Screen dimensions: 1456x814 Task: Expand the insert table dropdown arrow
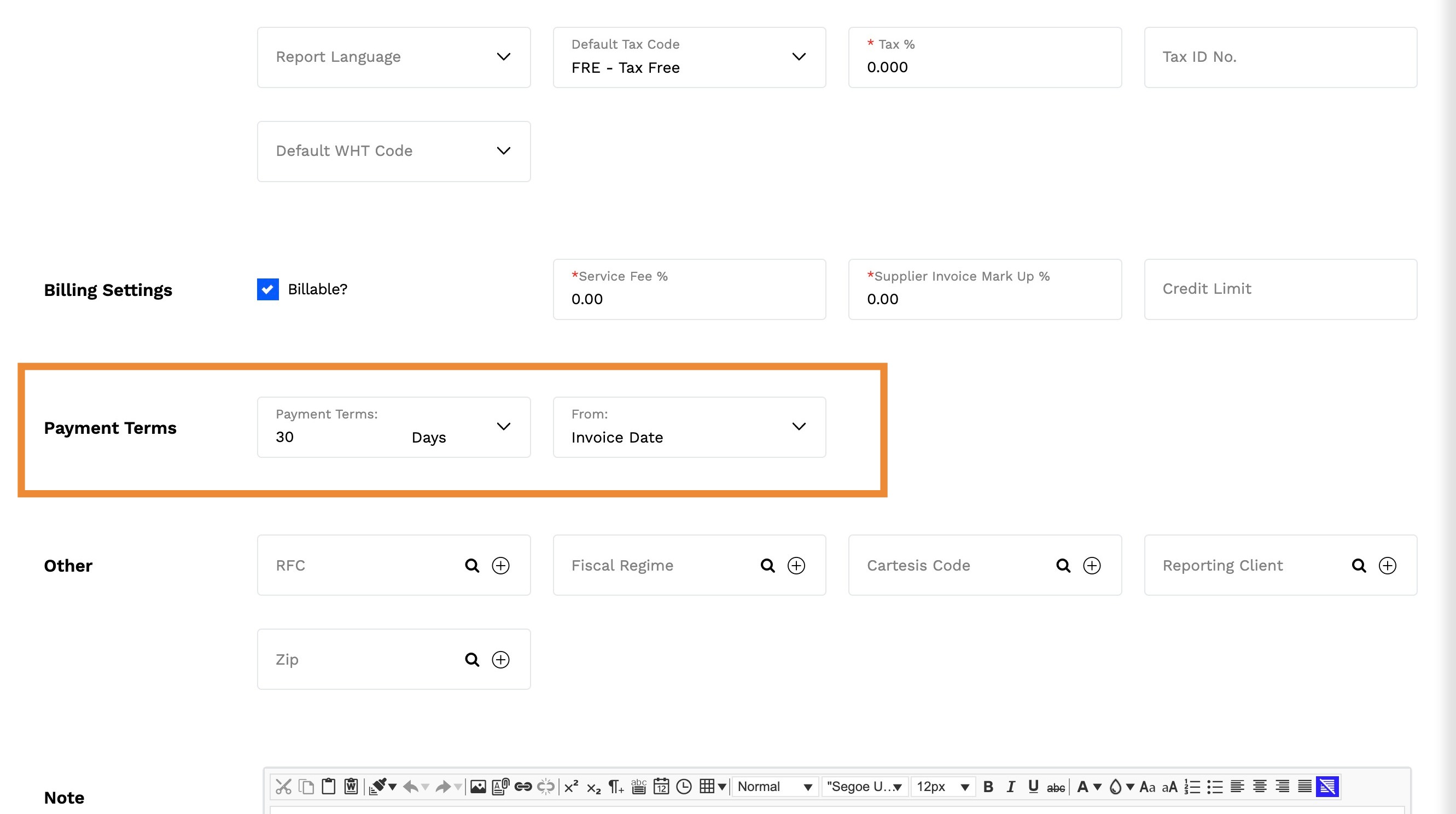pos(723,787)
